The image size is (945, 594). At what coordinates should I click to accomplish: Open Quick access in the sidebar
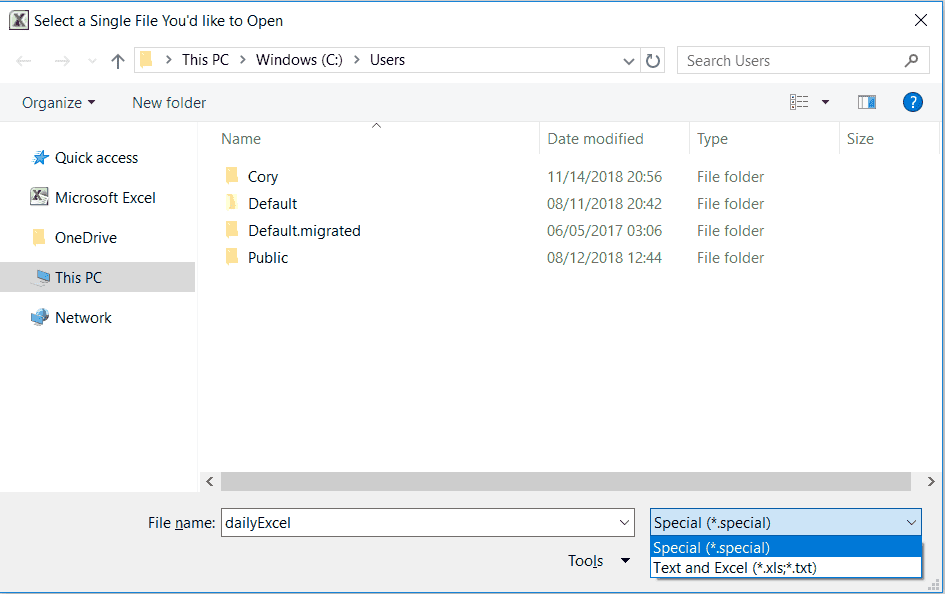click(94, 157)
